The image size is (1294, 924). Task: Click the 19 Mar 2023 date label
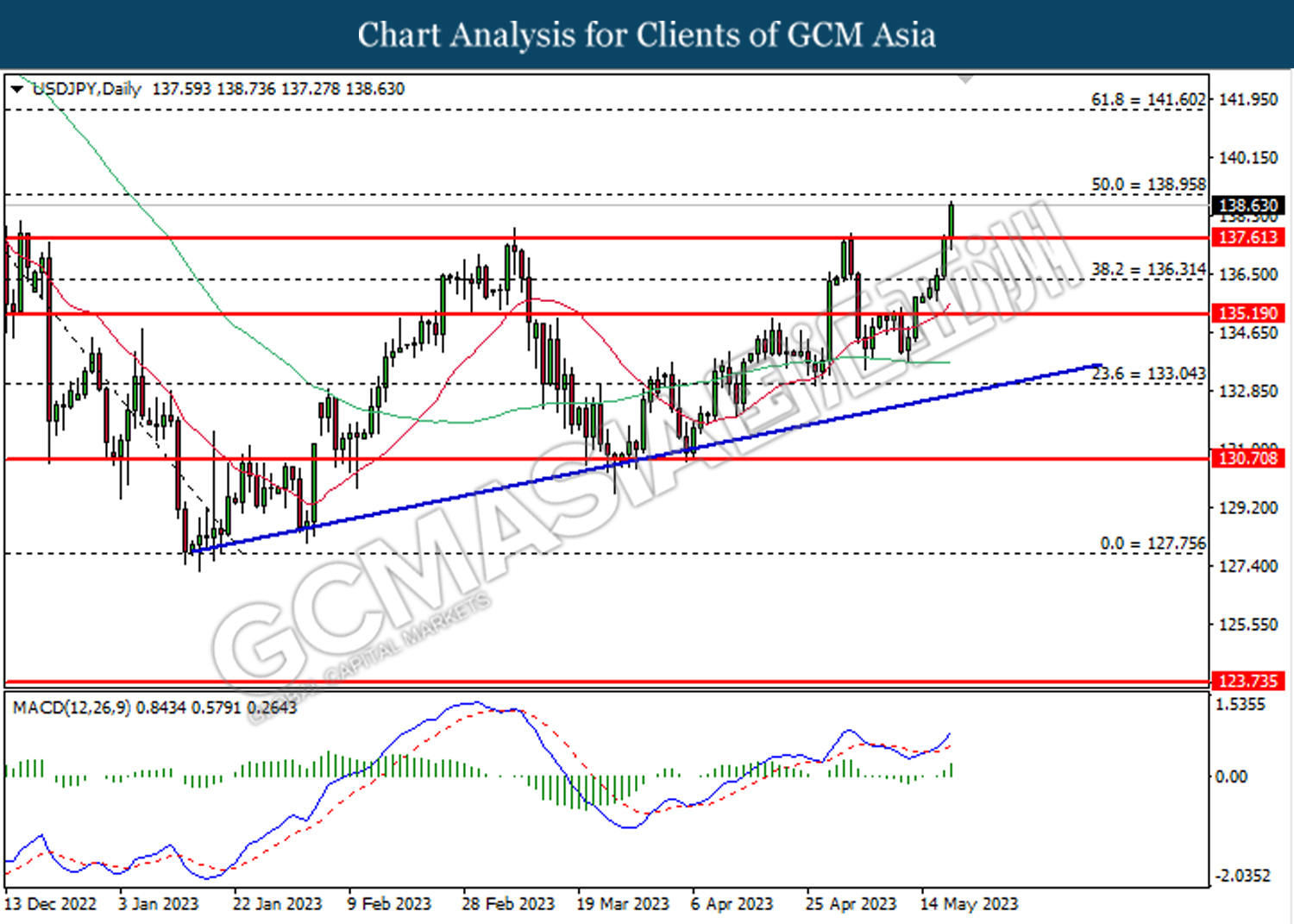pos(623,904)
